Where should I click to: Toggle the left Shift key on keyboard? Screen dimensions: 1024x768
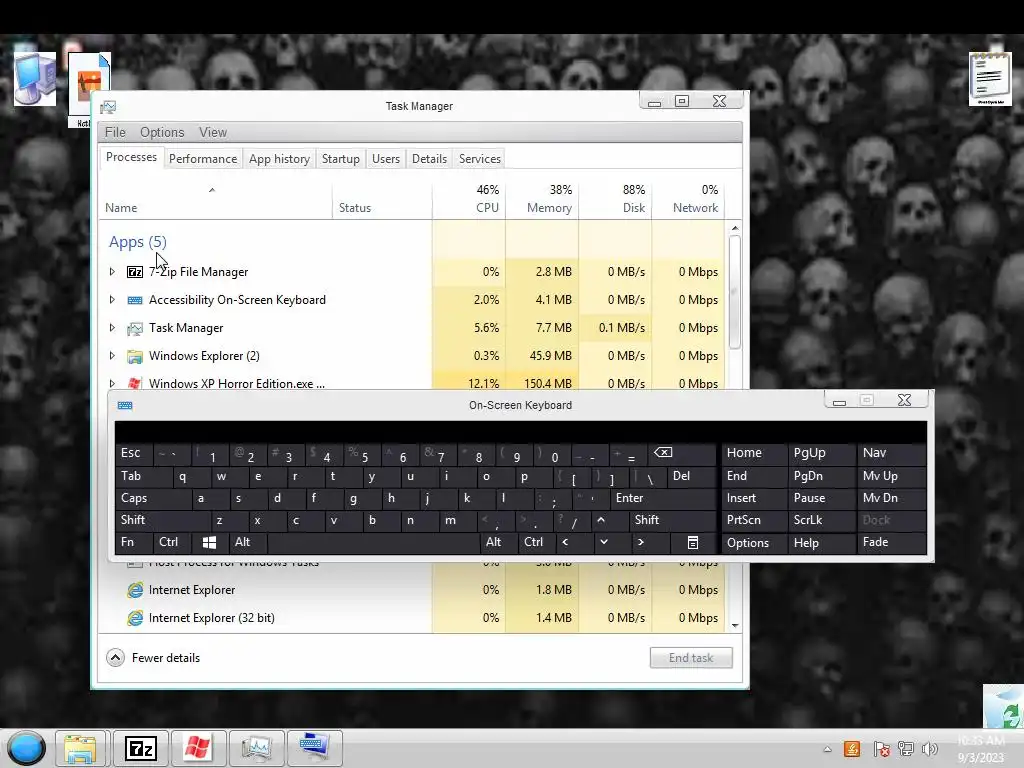point(163,520)
